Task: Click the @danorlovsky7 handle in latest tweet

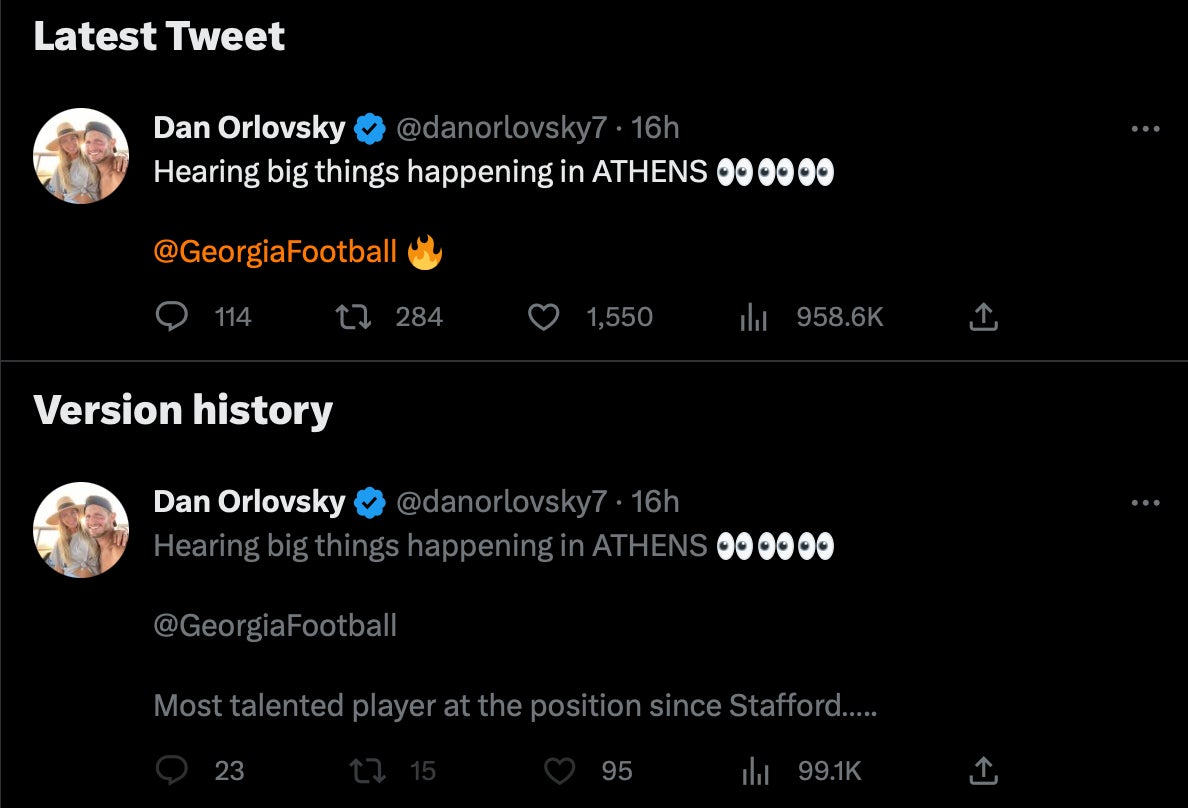Action: [x=501, y=128]
